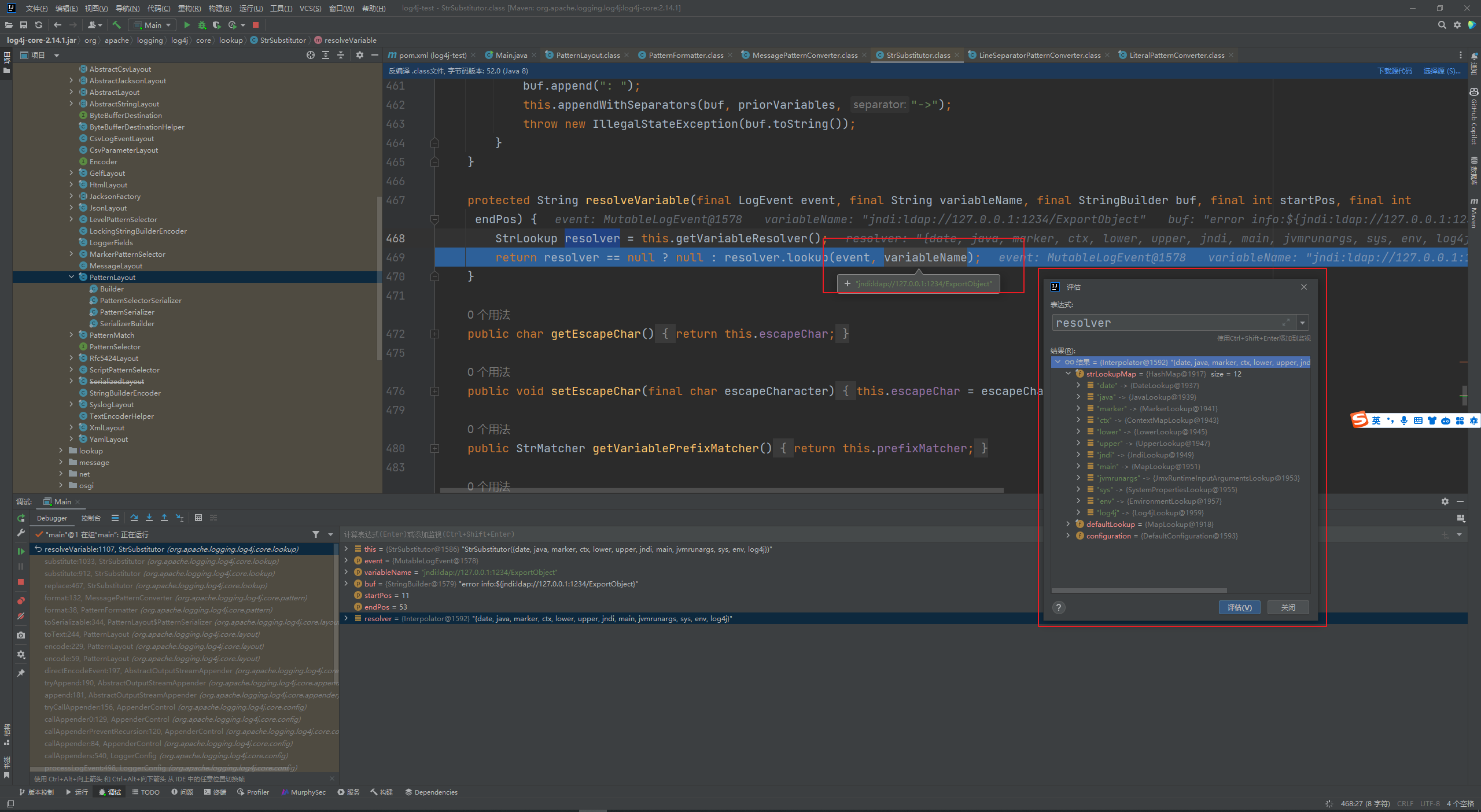Fold getEscapeChar method at line 472

[x=435, y=334]
